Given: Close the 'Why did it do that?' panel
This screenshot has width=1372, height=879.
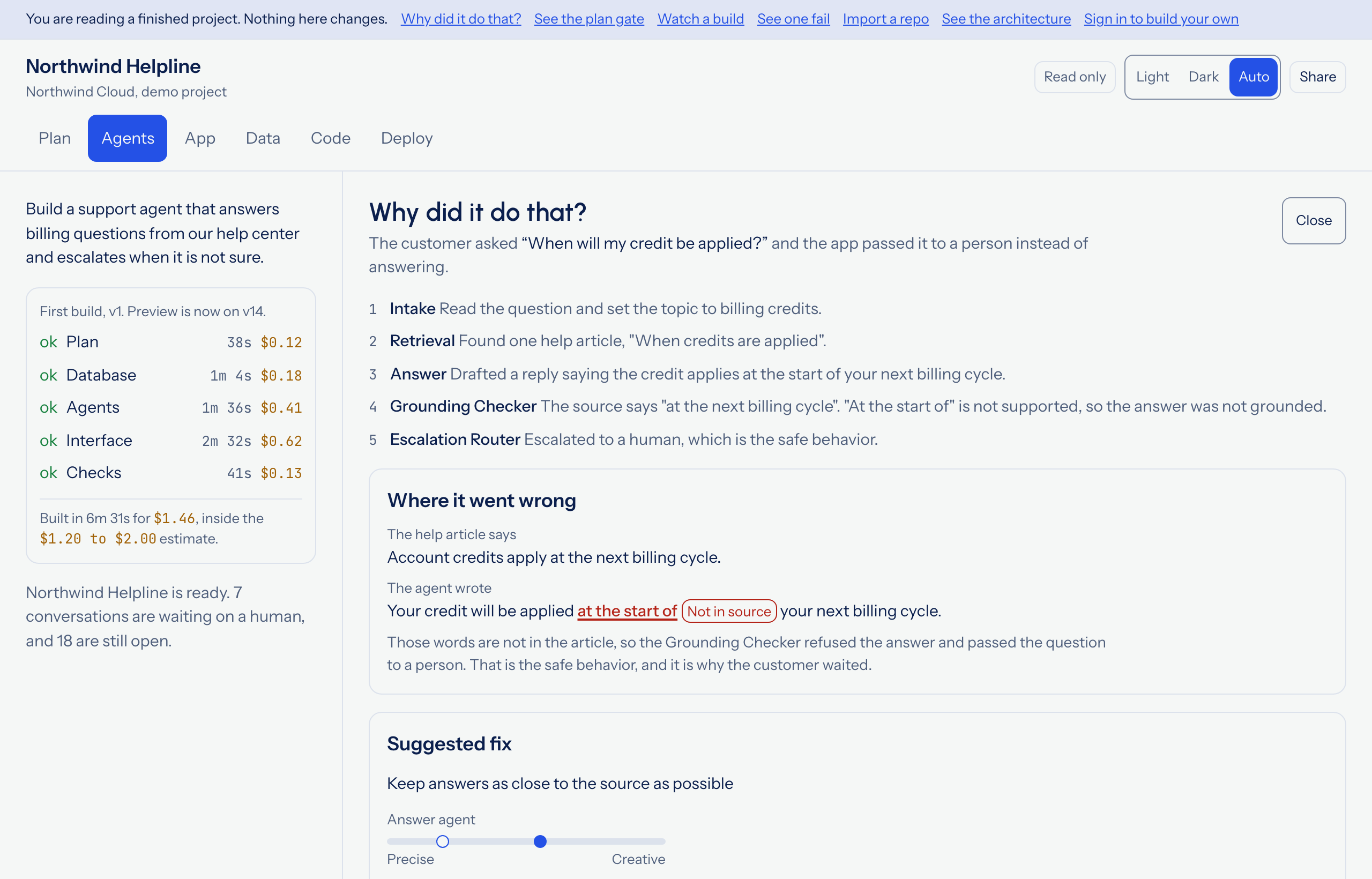Looking at the screenshot, I should point(1313,221).
